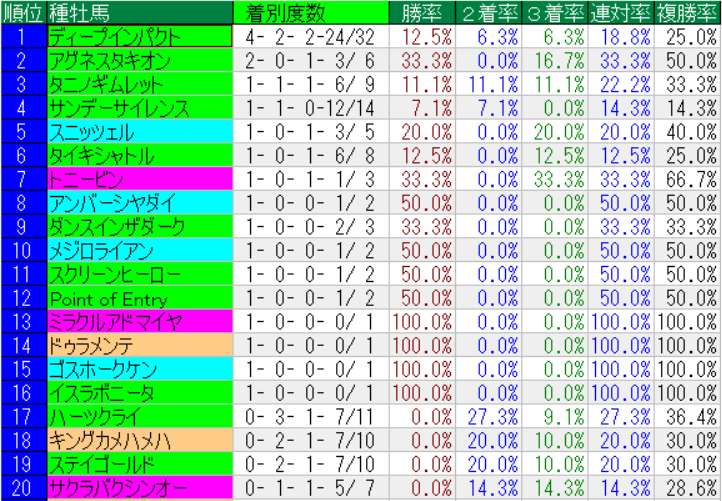Sort by the 勝率 column header
The width and height of the screenshot is (722, 501).
422,12
